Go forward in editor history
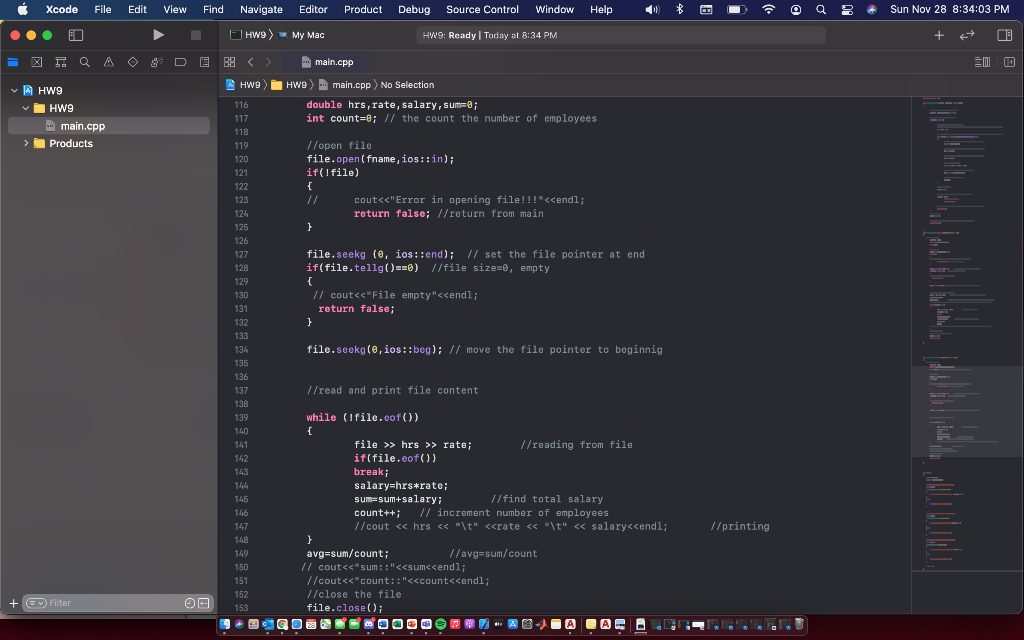This screenshot has width=1024, height=640. 268,62
